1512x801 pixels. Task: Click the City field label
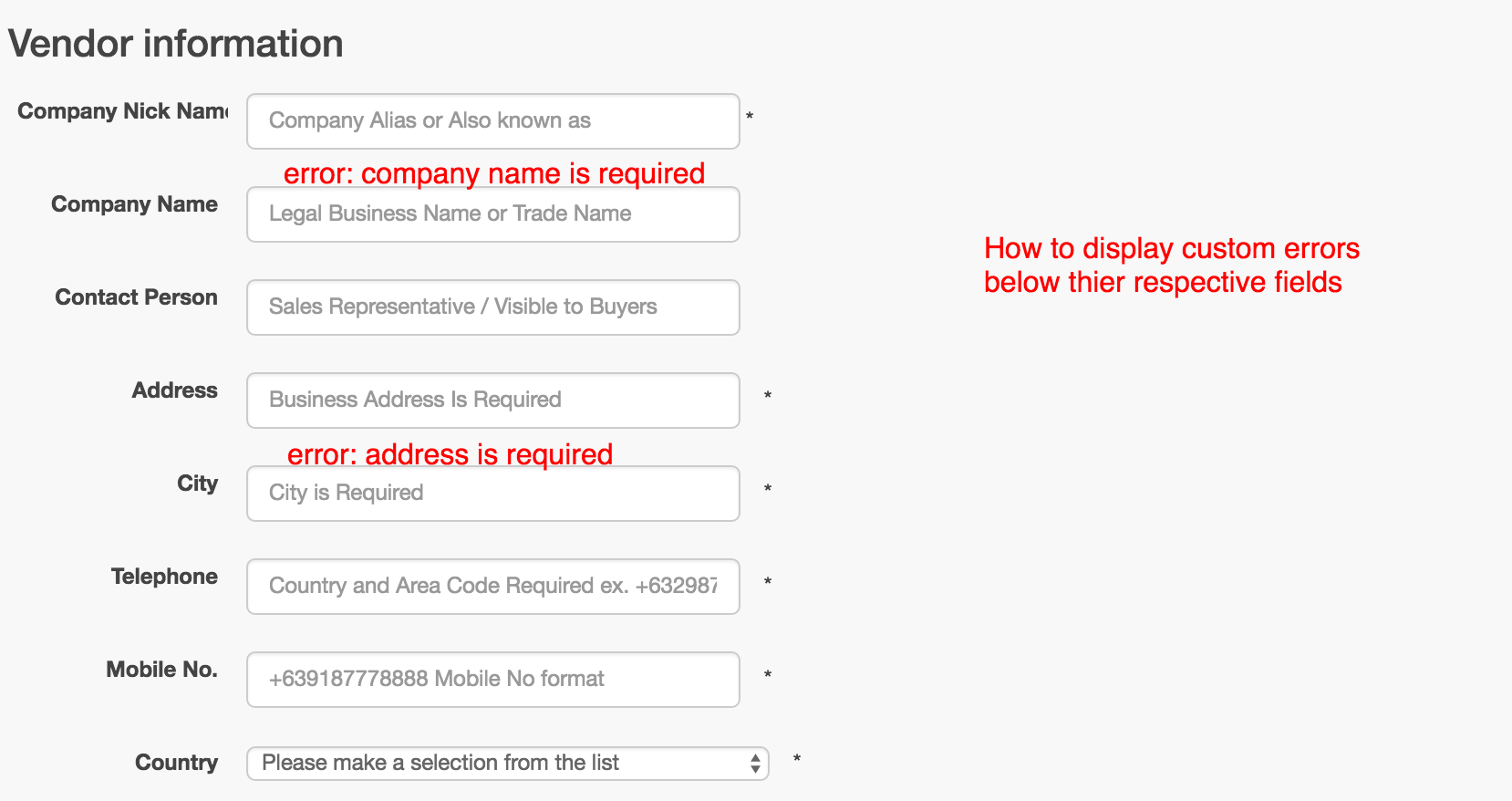197,484
